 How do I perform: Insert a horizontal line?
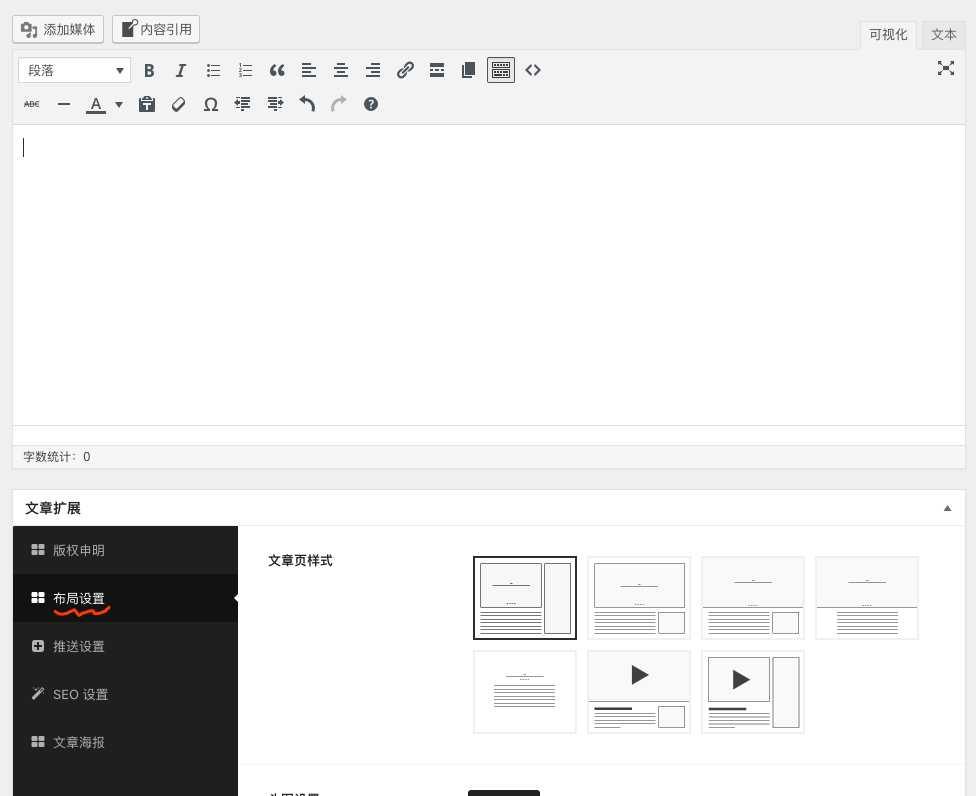63,104
